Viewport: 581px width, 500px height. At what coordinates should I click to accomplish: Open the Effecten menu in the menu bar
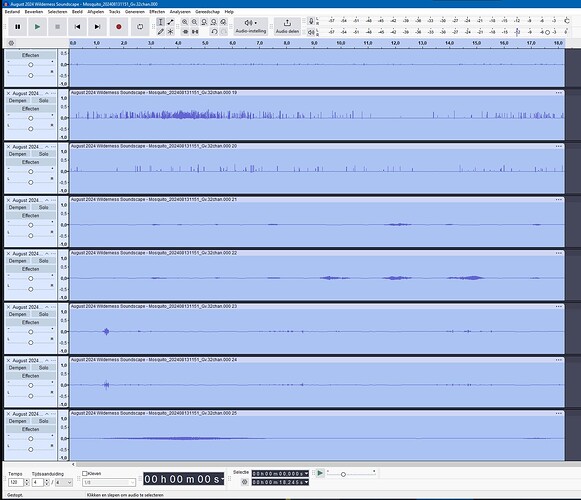point(157,12)
